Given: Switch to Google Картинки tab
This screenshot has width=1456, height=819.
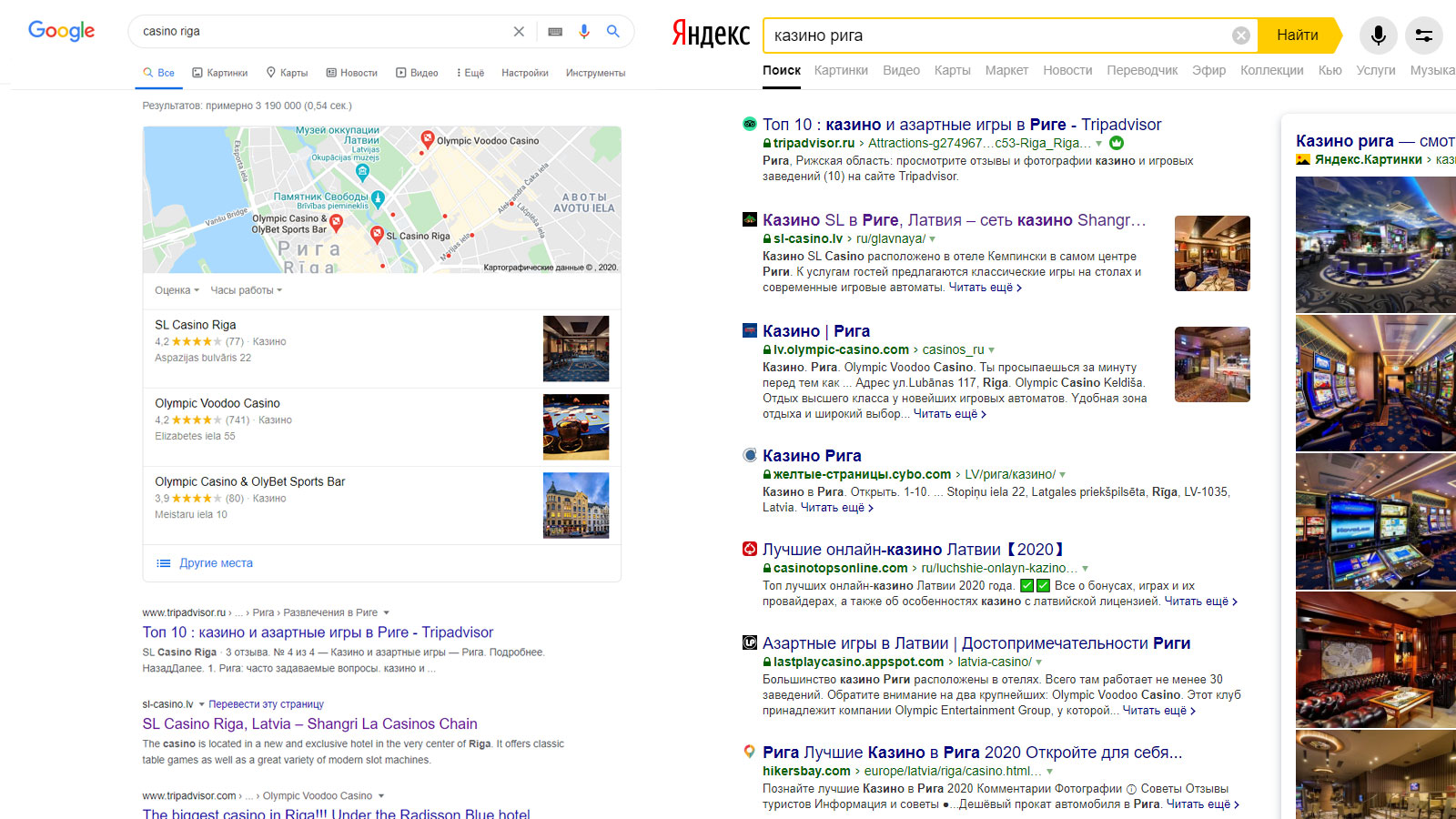Looking at the screenshot, I should click(220, 73).
